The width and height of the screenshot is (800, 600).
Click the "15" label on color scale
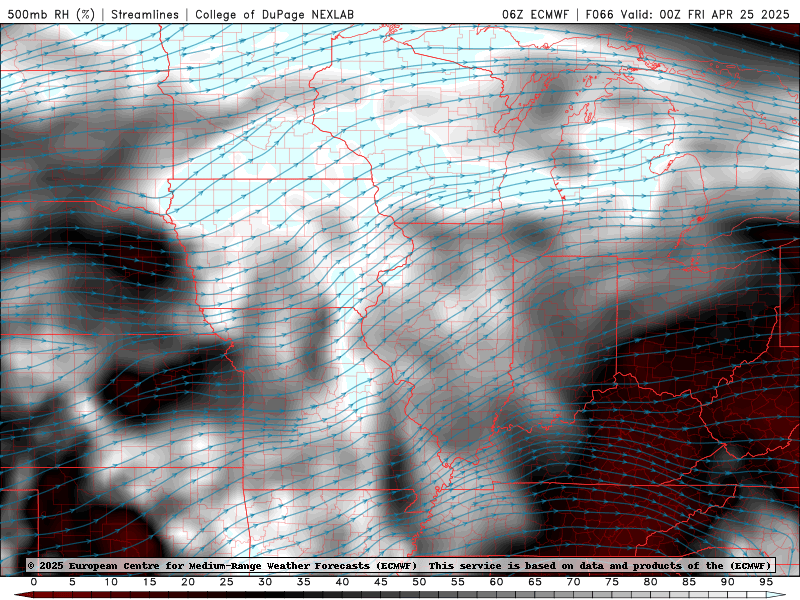(x=149, y=582)
